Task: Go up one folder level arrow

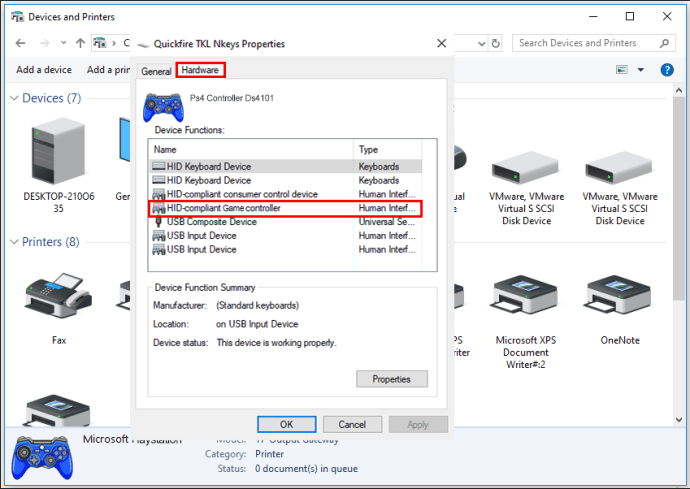Action: 80,43
